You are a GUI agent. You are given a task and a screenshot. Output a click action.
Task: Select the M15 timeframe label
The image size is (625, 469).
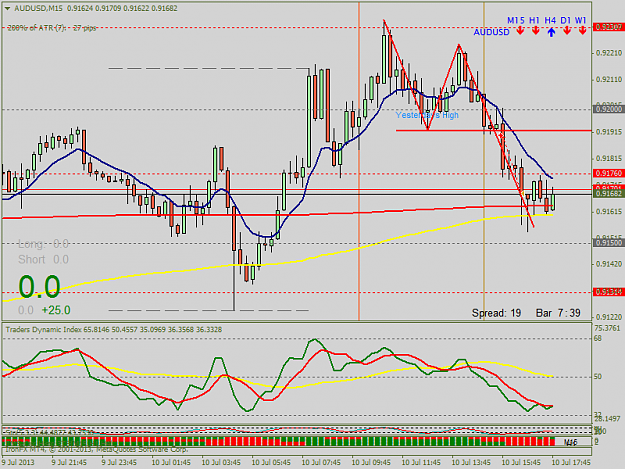516,20
